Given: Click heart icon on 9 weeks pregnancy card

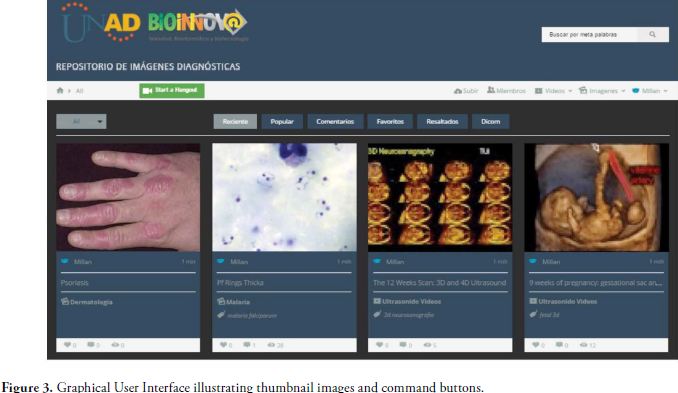Looking at the screenshot, I should pyautogui.click(x=536, y=345).
